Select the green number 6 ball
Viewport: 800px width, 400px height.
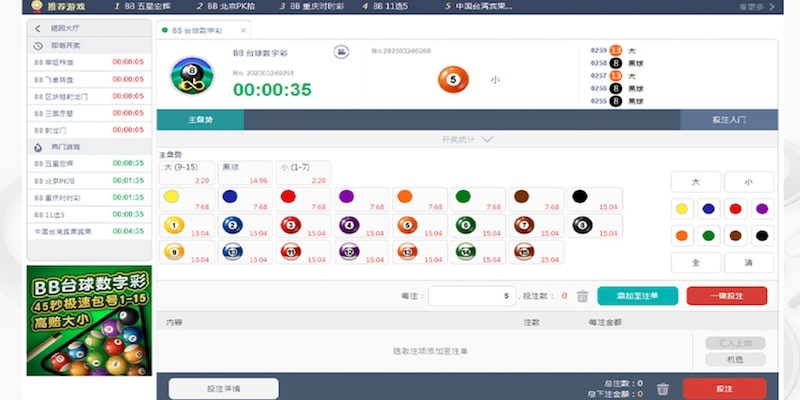coord(463,226)
